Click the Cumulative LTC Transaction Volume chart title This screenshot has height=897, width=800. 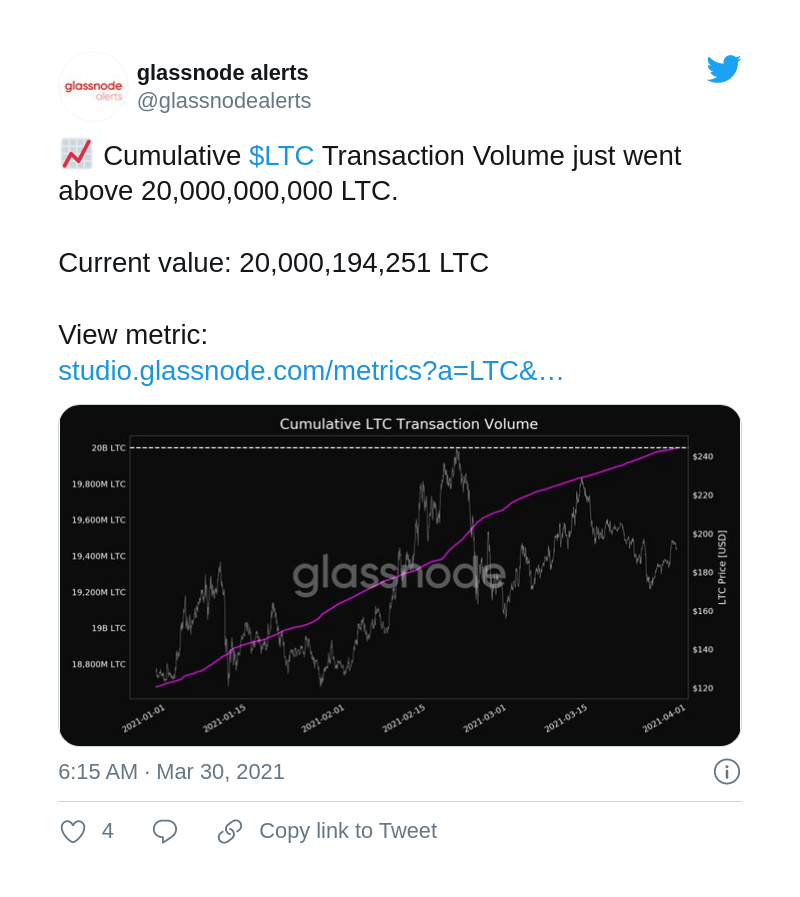[x=408, y=423]
